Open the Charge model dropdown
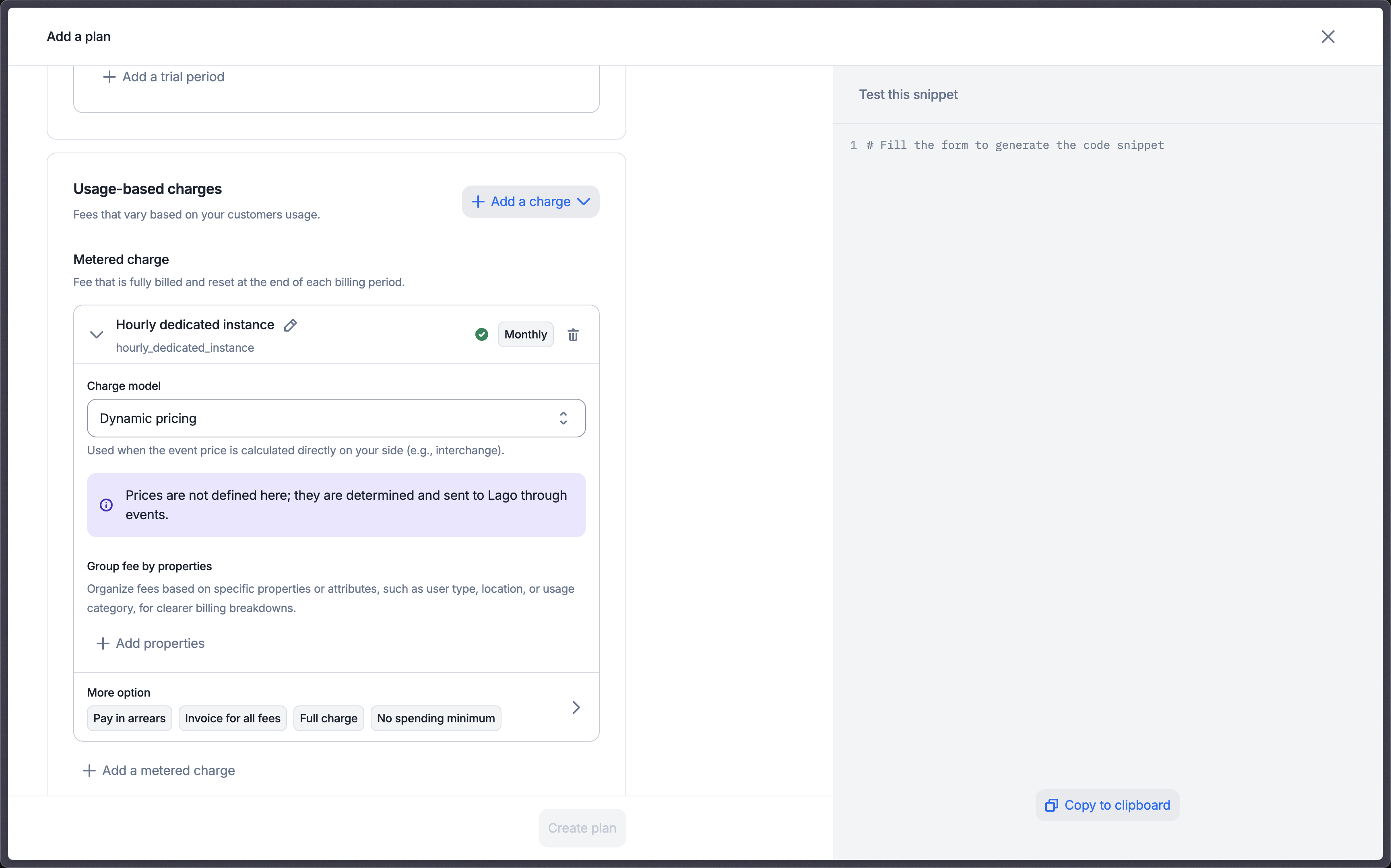The width and height of the screenshot is (1391, 868). click(x=336, y=419)
